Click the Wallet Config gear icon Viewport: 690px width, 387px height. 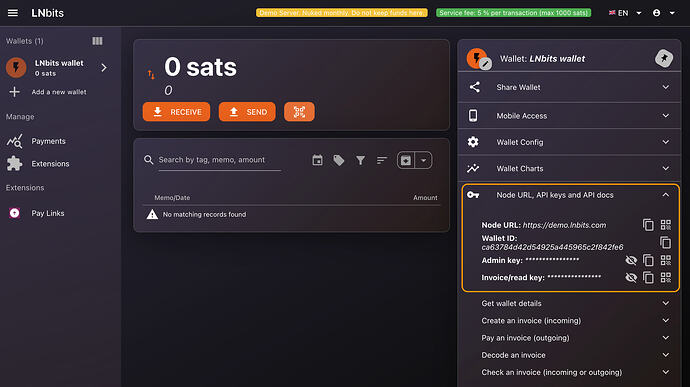click(x=473, y=142)
